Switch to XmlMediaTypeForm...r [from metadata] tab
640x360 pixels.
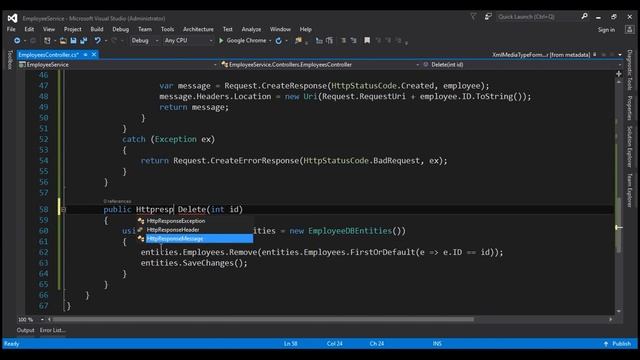pyautogui.click(x=541, y=55)
